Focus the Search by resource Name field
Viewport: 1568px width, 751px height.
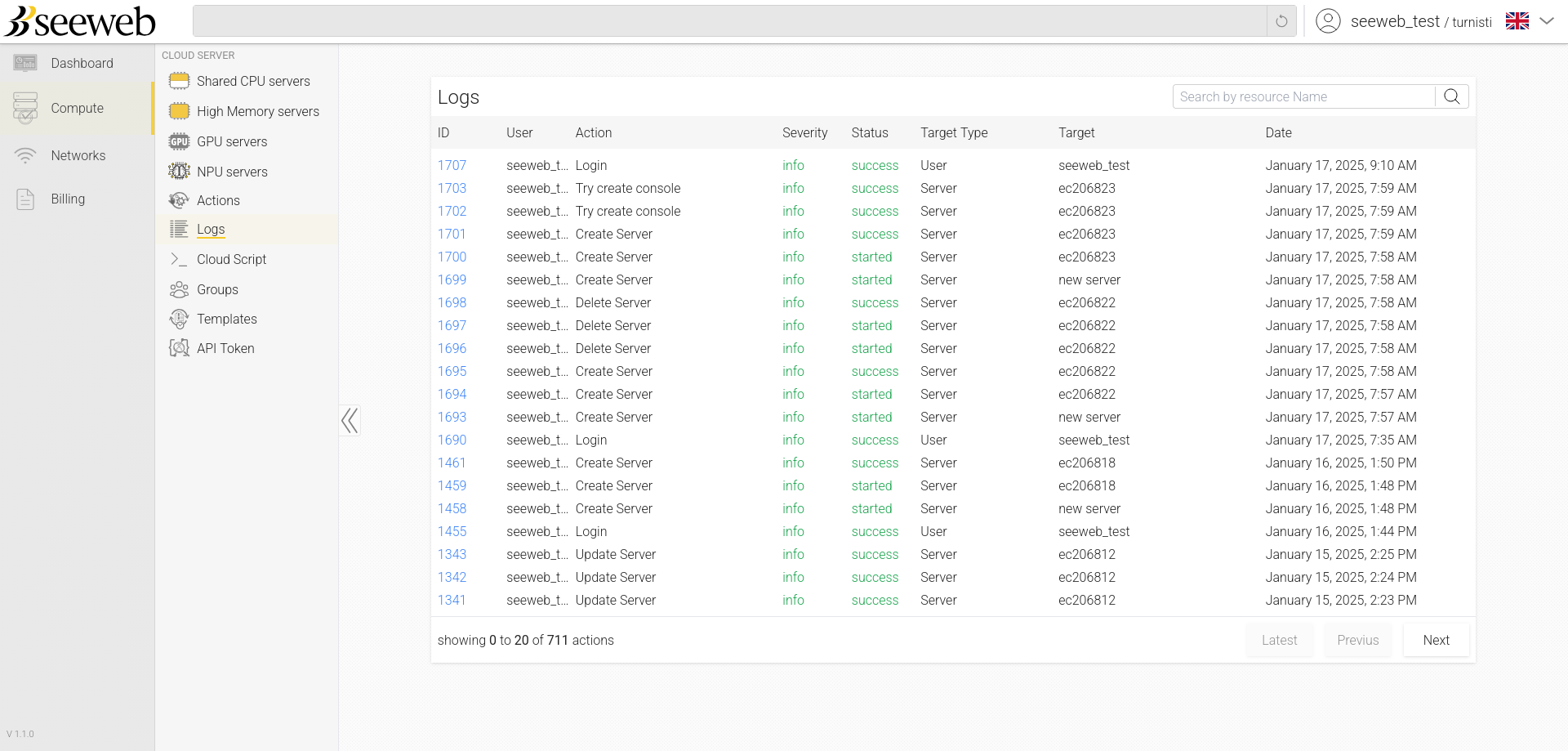coord(1304,96)
